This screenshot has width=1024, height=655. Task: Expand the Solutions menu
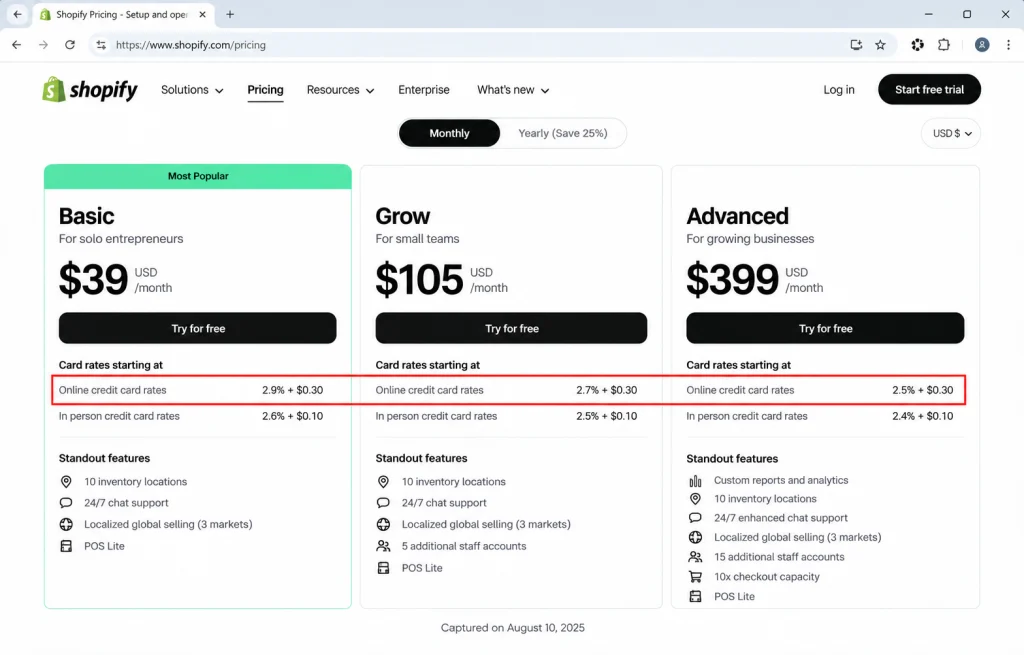click(x=192, y=90)
